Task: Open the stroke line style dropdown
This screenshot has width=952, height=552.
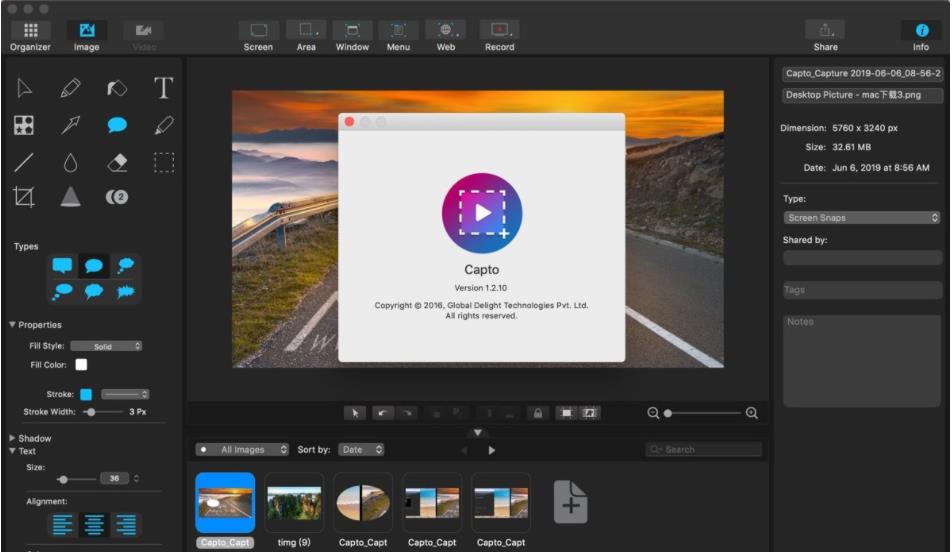Action: coord(125,395)
